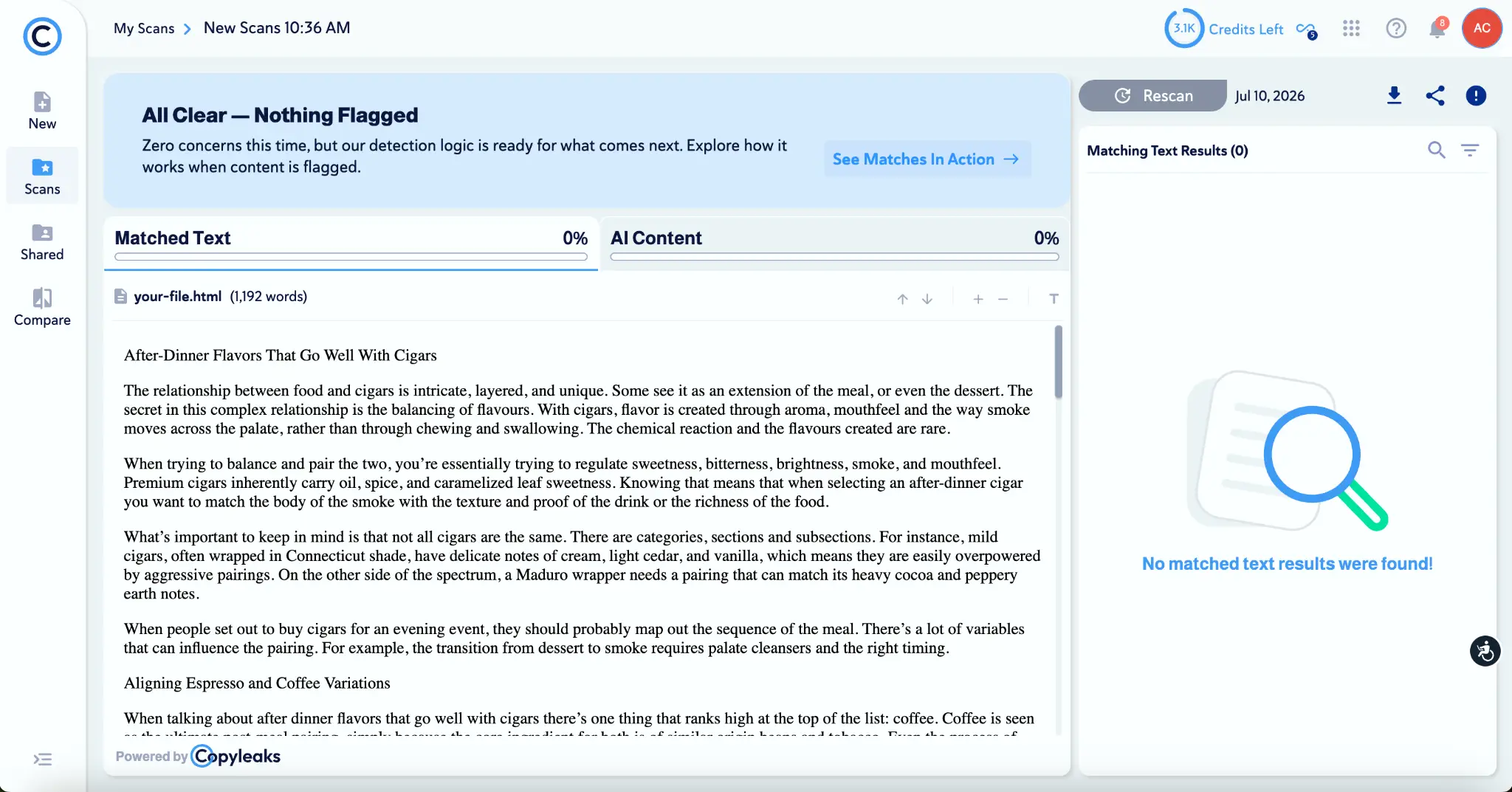Jump to next match with down arrow
This screenshot has height=792, width=1512.
coord(927,299)
